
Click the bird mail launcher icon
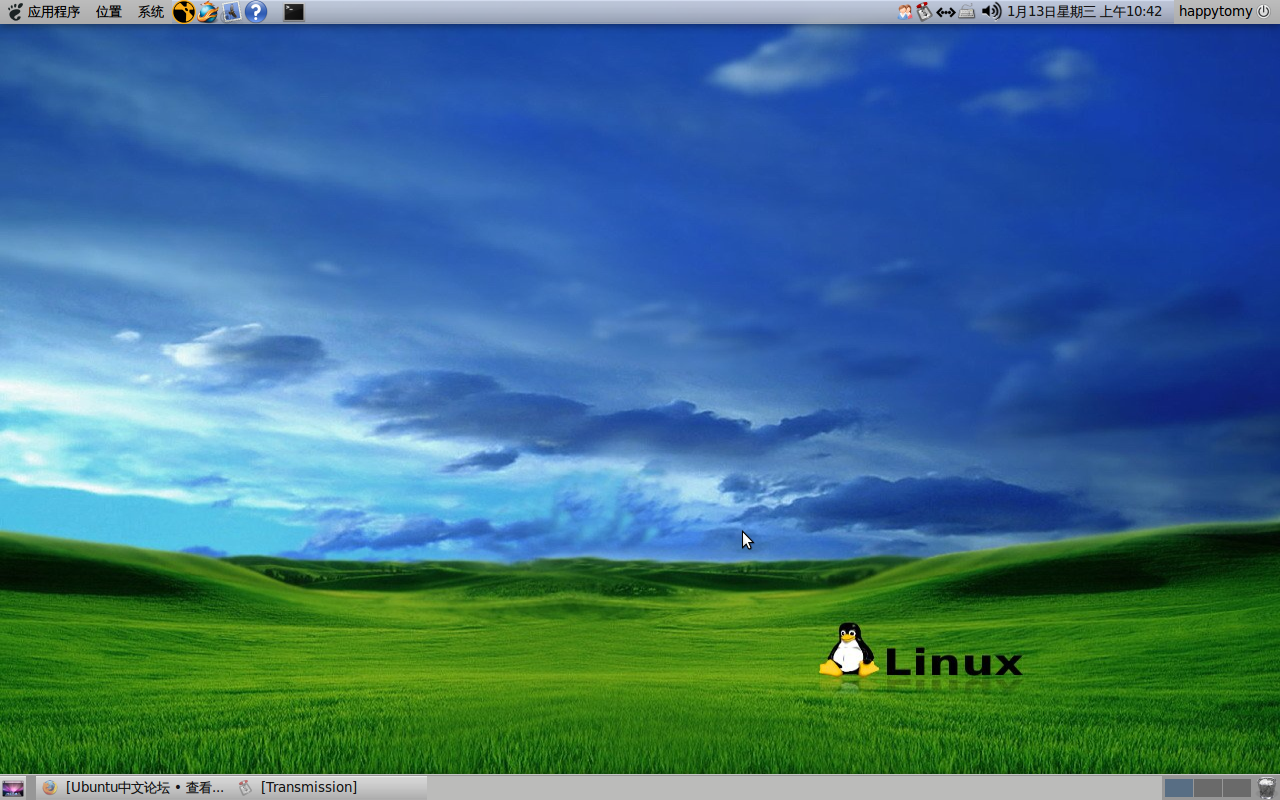[232, 12]
